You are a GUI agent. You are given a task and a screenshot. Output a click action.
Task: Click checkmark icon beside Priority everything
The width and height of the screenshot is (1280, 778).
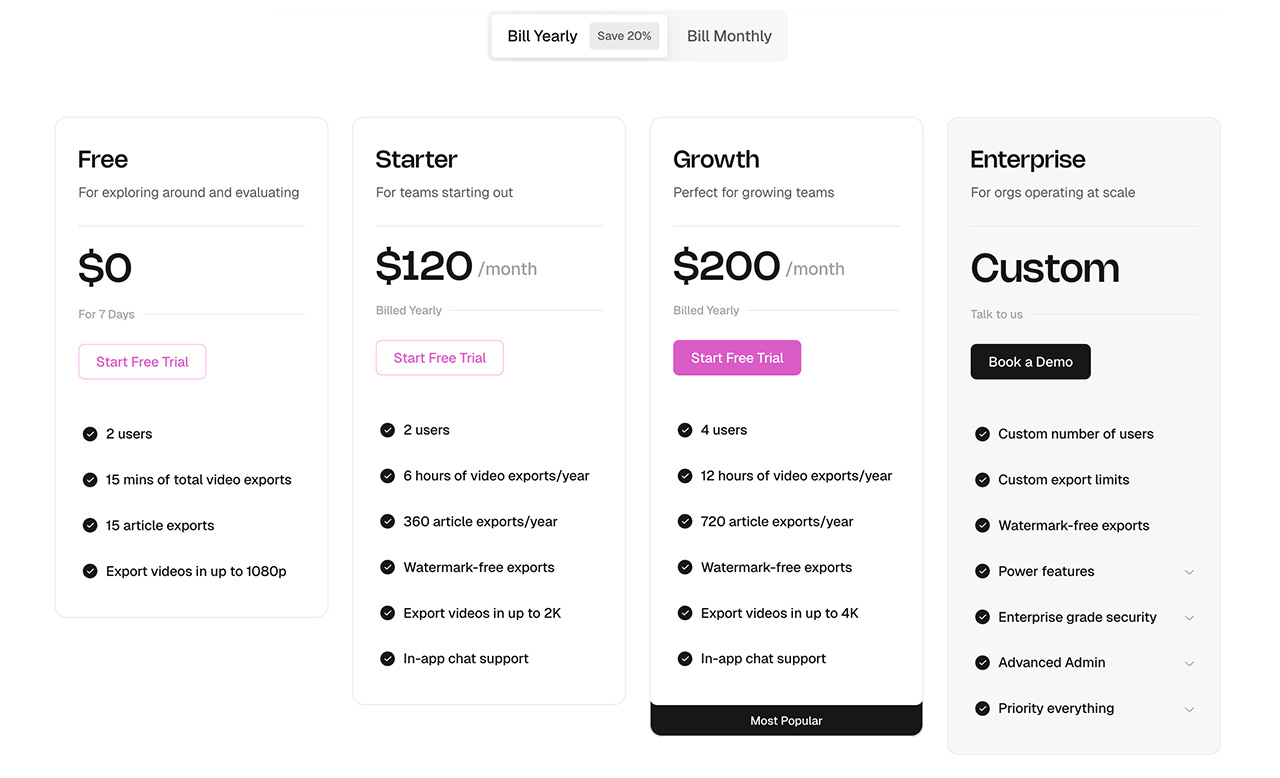tap(982, 709)
